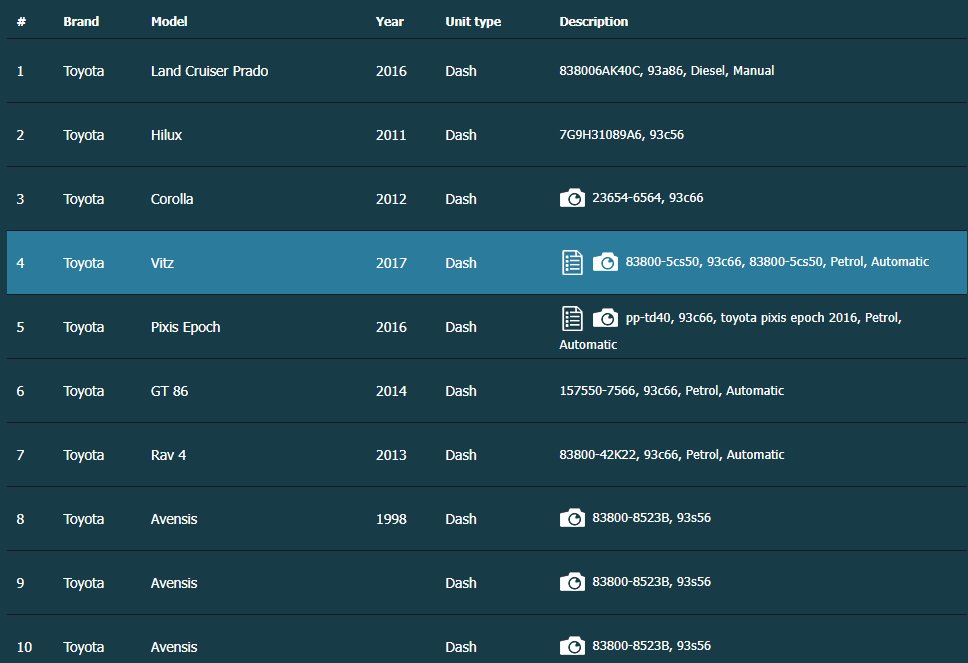Click description 838006AK40C, 93a86, Diesel, Manual
The width and height of the screenshot is (968, 663).
click(667, 70)
